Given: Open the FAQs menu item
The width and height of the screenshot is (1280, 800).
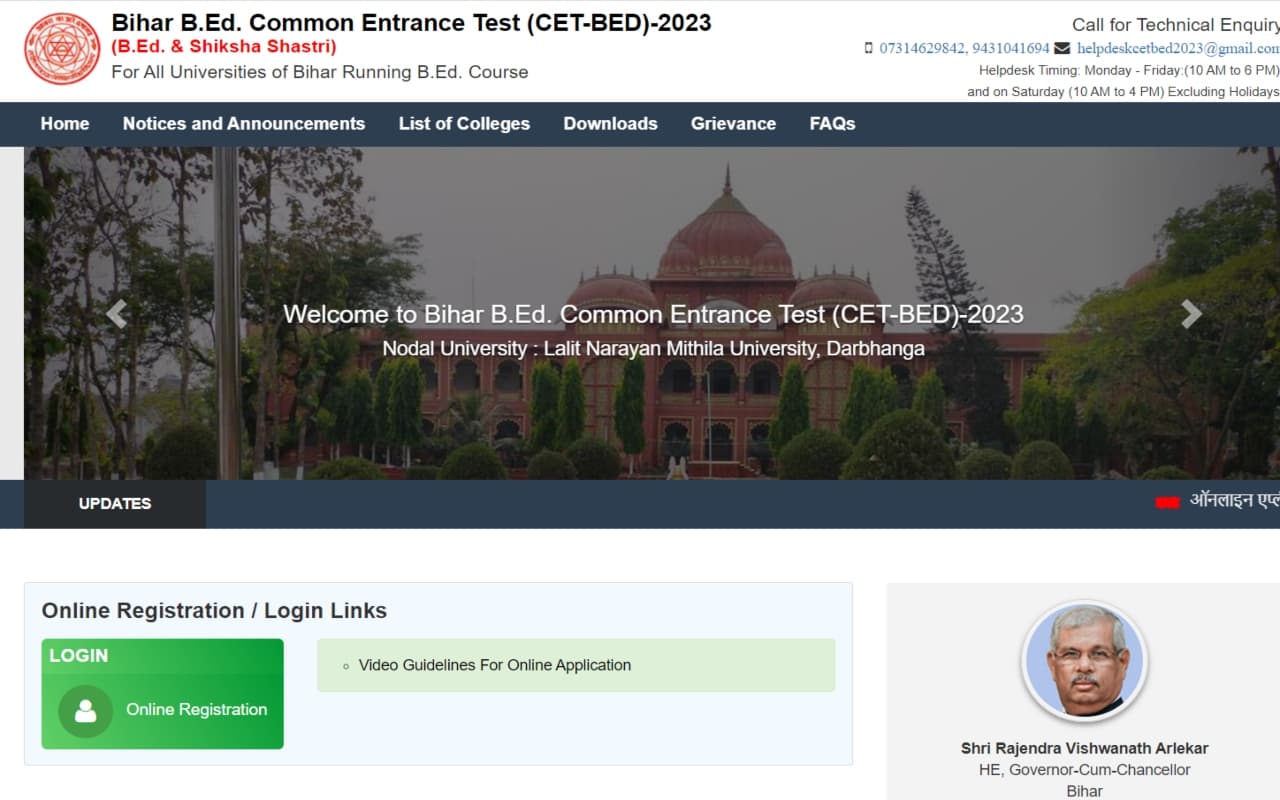Looking at the screenshot, I should [x=831, y=123].
